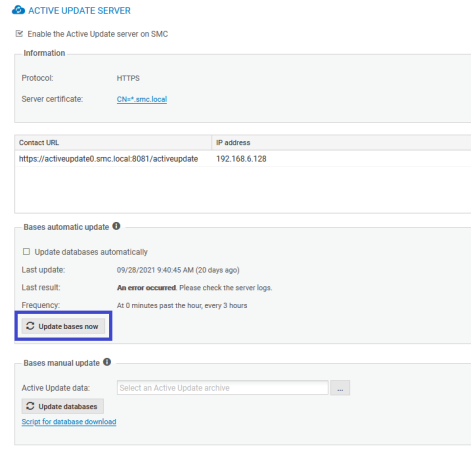Click the Active Update Server cloud icon
The width and height of the screenshot is (471, 461).
[x=18, y=10]
